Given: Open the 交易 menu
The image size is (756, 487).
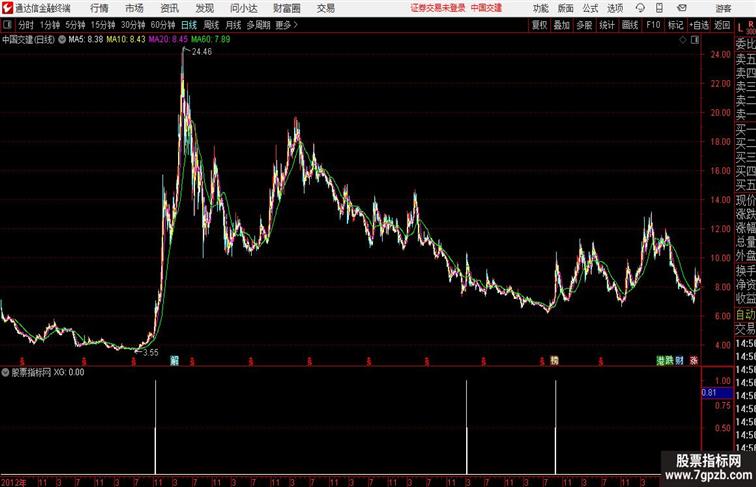Looking at the screenshot, I should pos(326,8).
